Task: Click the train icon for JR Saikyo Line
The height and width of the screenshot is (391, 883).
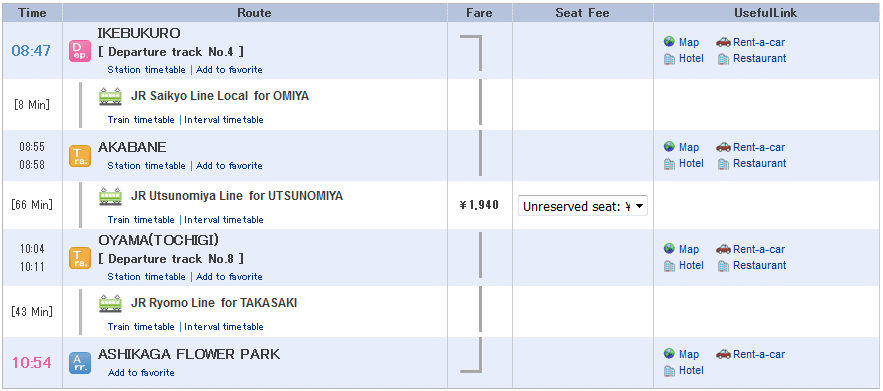Action: click(110, 96)
